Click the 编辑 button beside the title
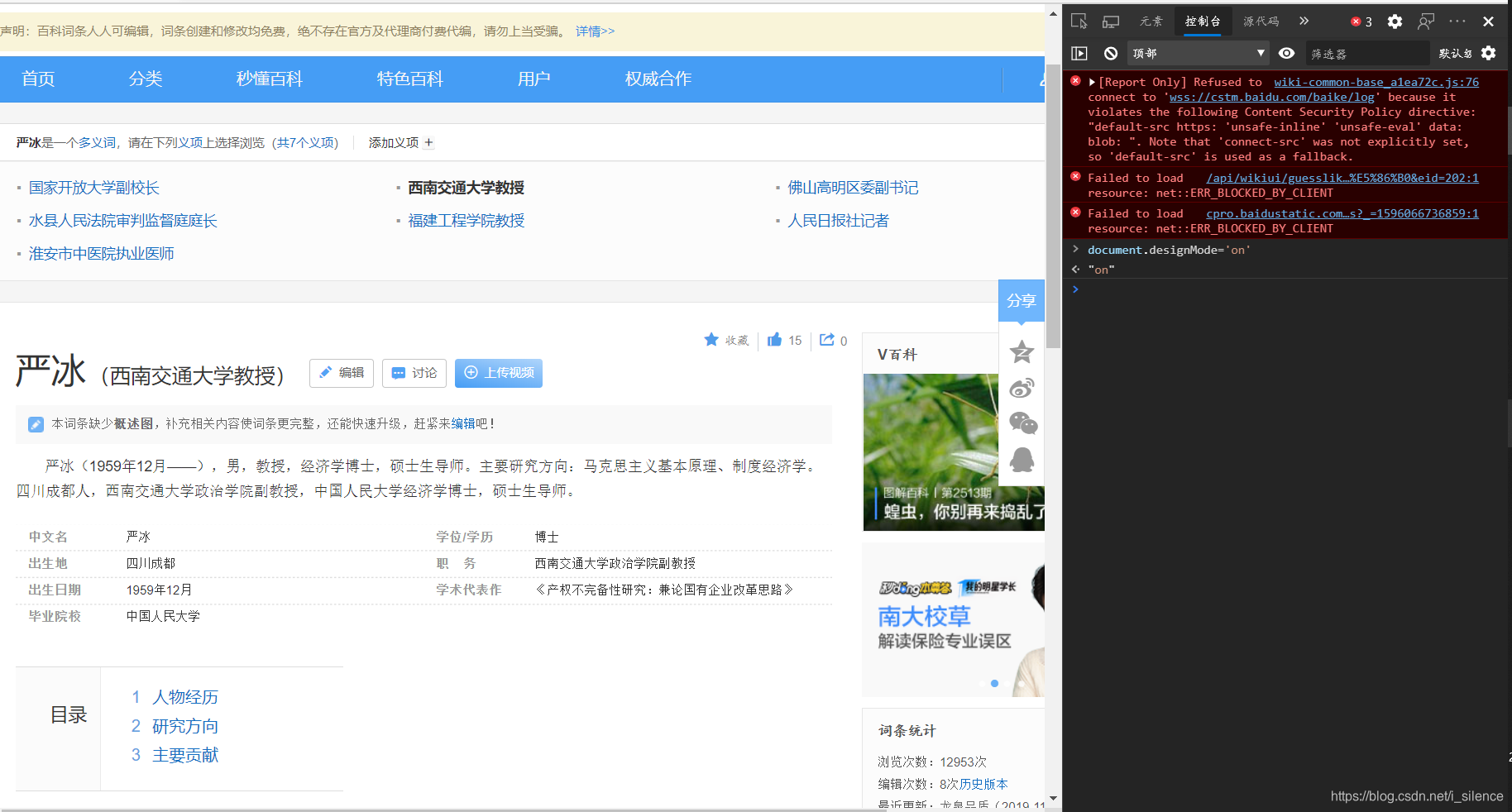Screen dimensions: 1512x812 pos(342,373)
